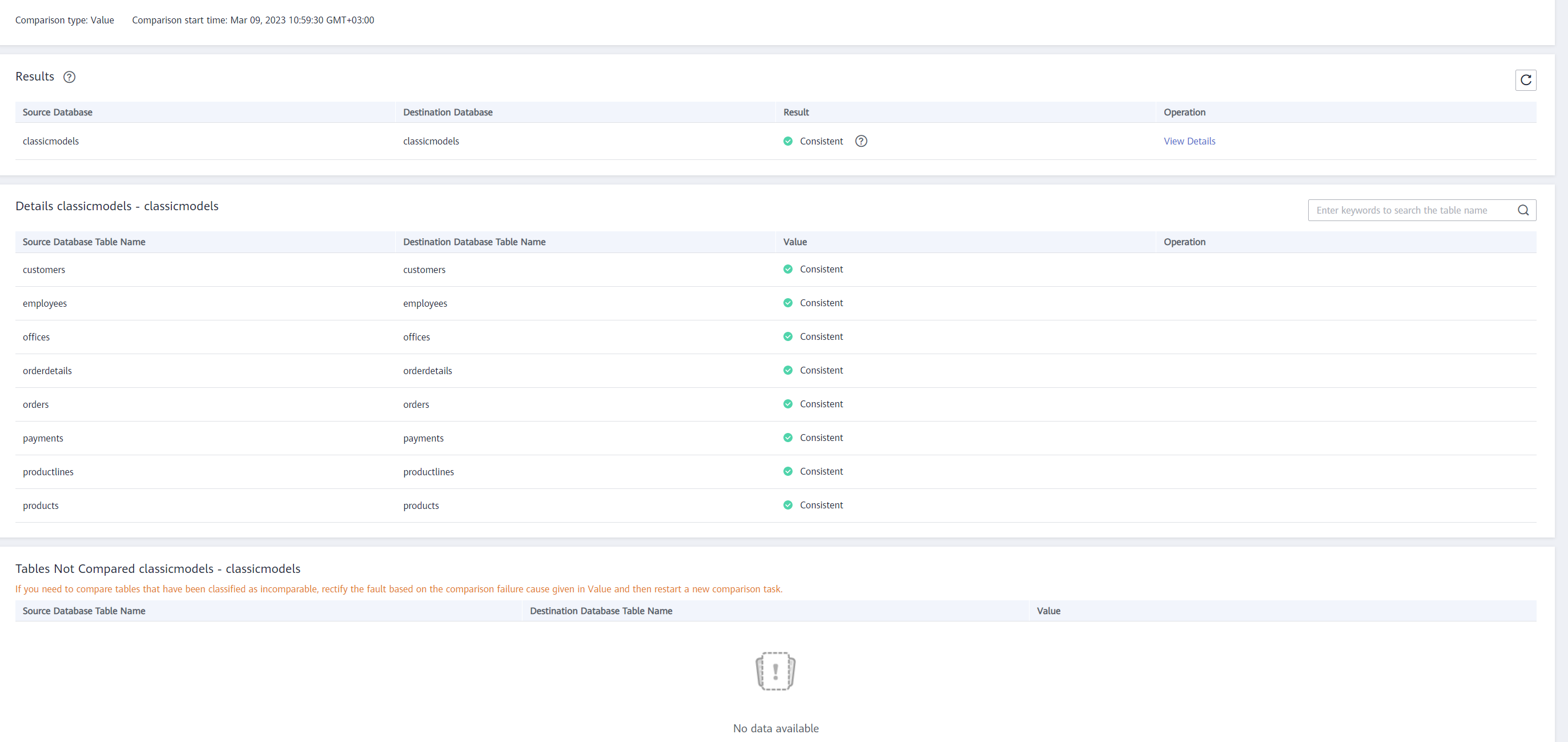
Task: Click the Value column header in Details
Action: click(x=794, y=242)
